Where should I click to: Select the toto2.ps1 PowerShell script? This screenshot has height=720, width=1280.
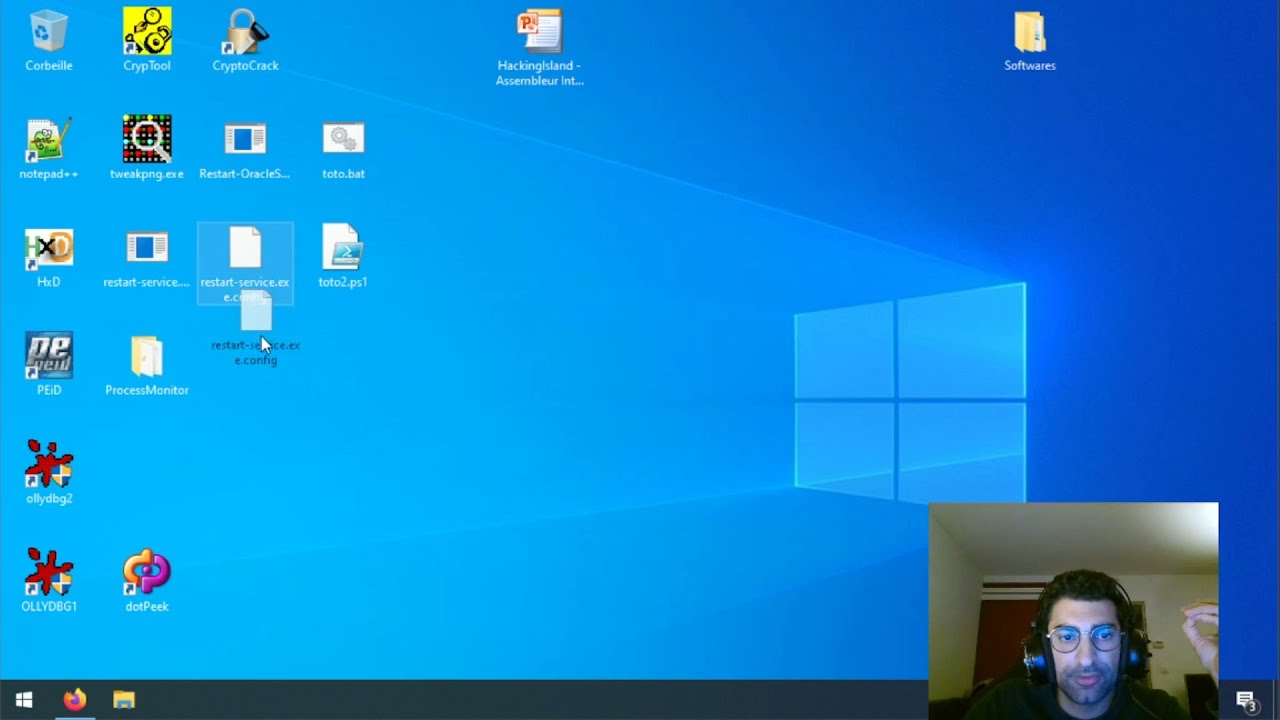(343, 257)
